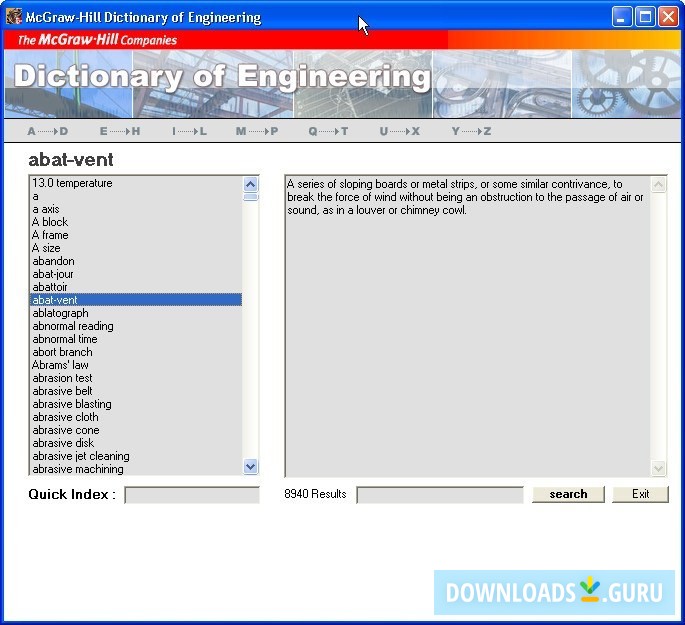Select 'abat-jour' in the word list
685x625 pixels.
coord(136,274)
